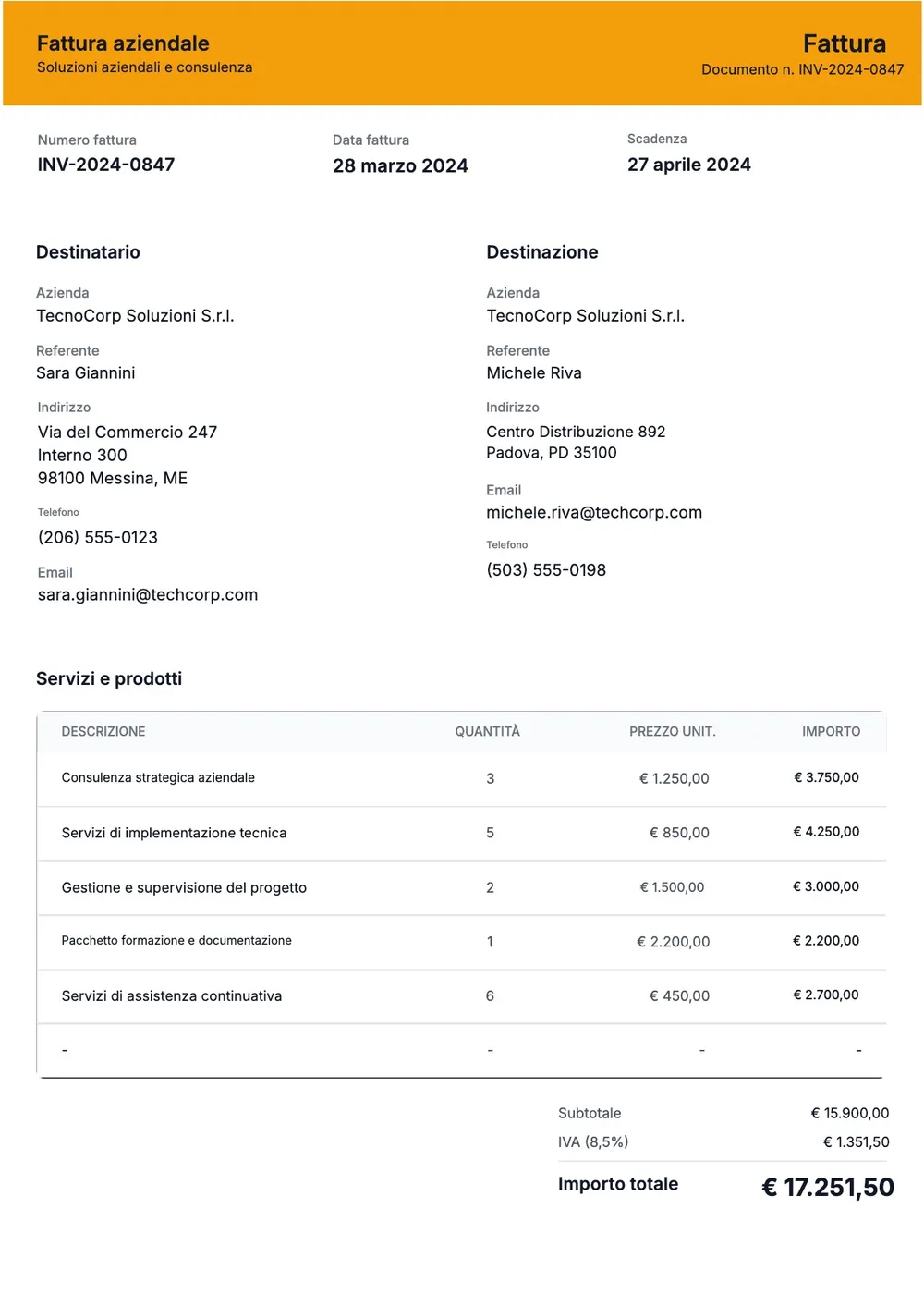Click the due date 27 aprile 2024
The width and height of the screenshot is (924, 1306).
click(689, 165)
